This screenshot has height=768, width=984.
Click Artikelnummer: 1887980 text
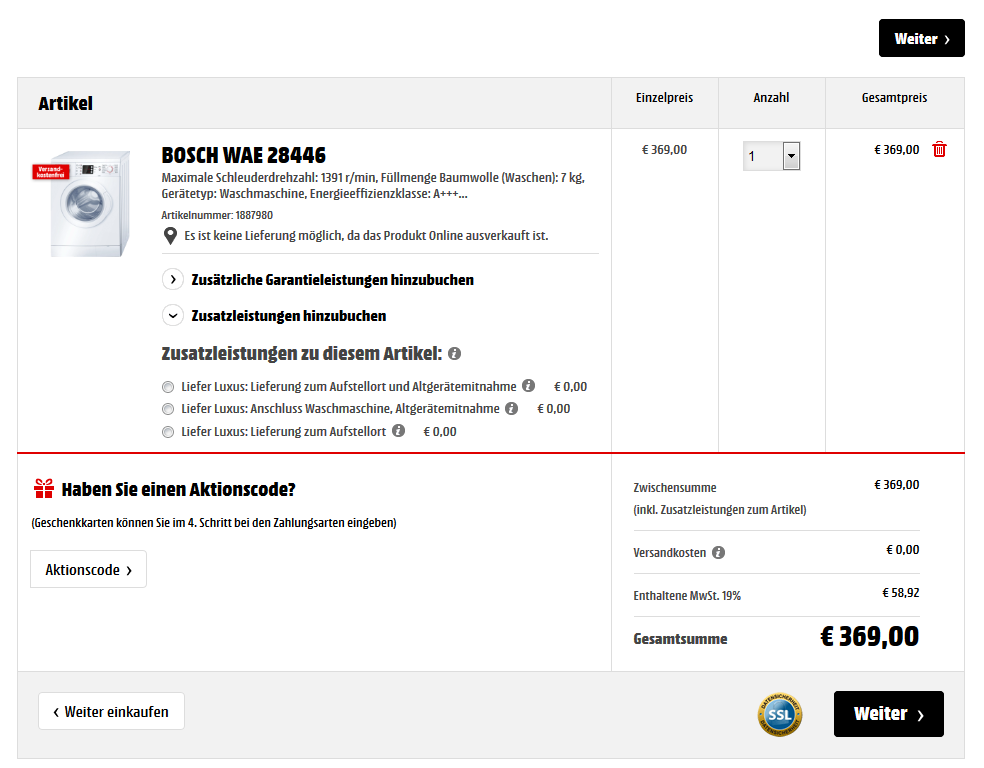pos(217,215)
